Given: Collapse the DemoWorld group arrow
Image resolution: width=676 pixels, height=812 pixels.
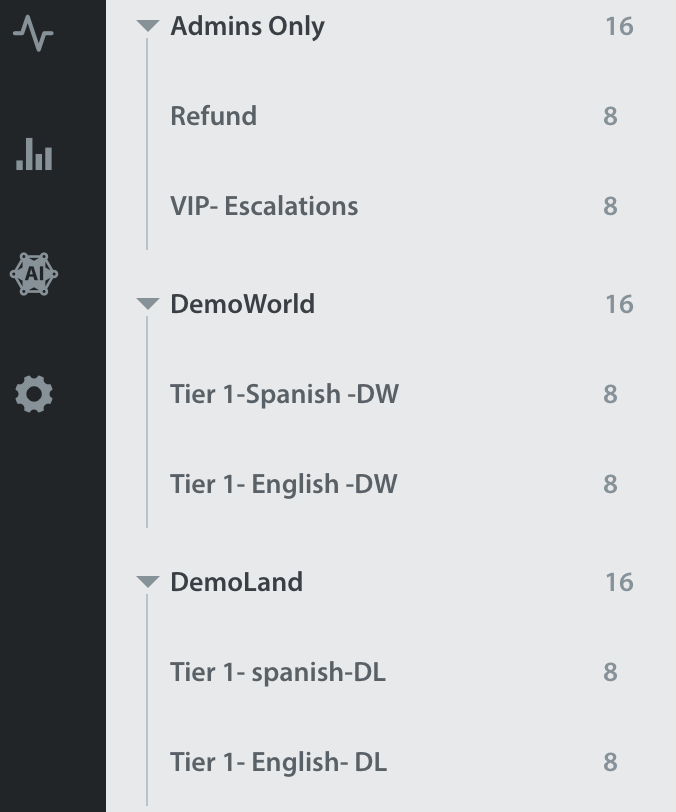Looking at the screenshot, I should [x=148, y=304].
